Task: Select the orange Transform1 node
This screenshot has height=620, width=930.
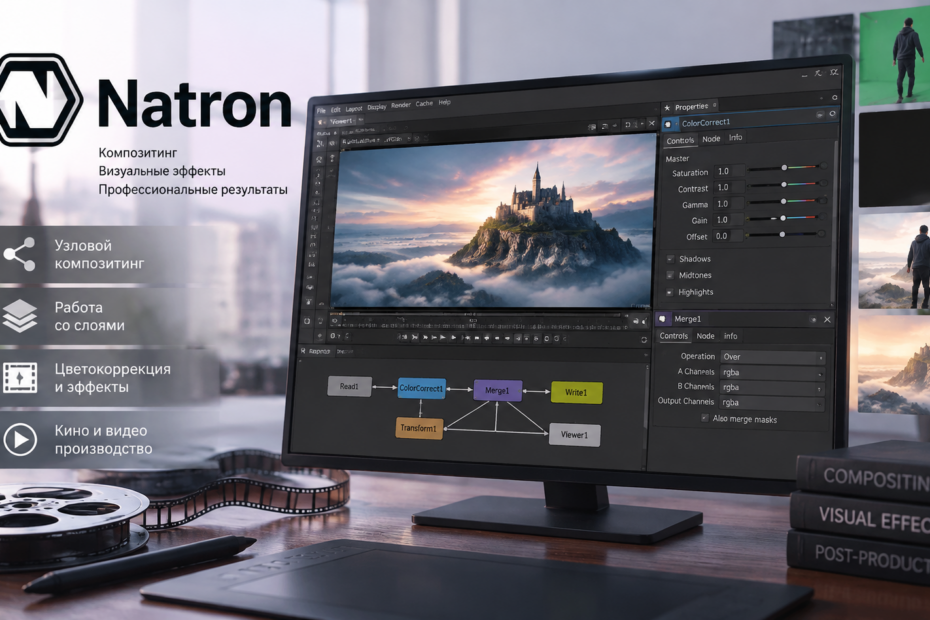Action: [419, 428]
